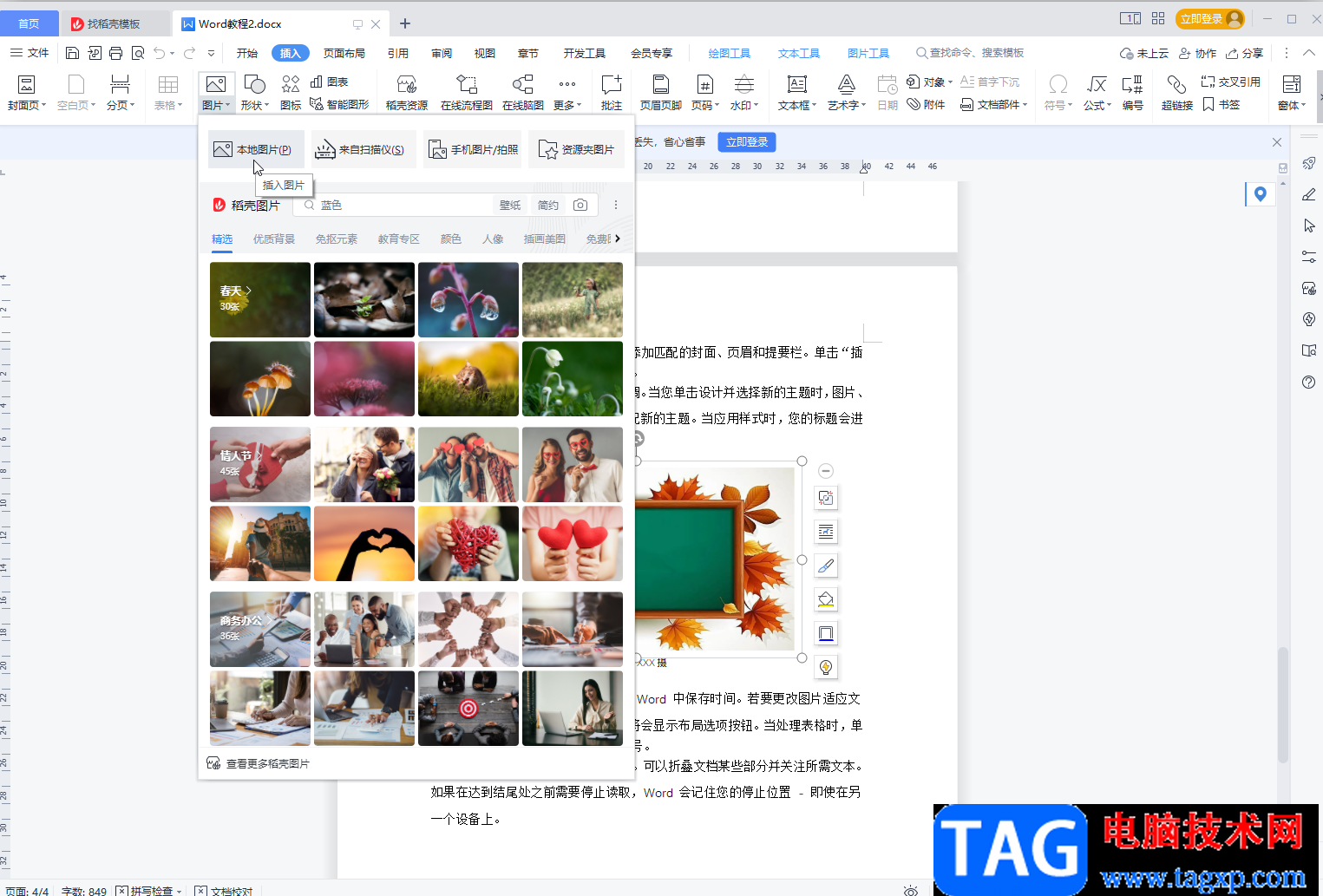Screen dimensions: 1323x896
Task: Open the 图标 icons gallery
Action: [x=291, y=93]
